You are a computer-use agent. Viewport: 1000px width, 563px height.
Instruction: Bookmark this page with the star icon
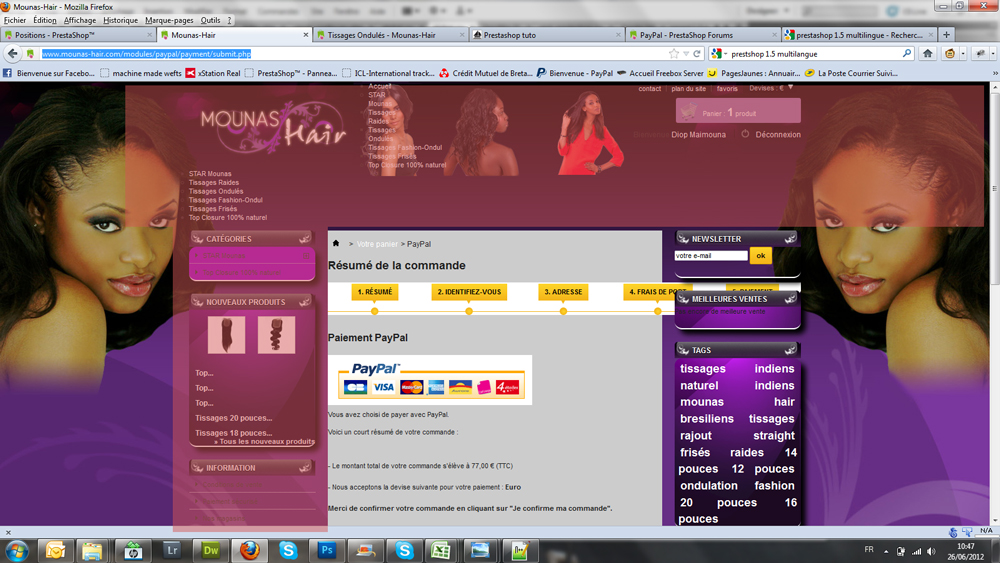(x=673, y=54)
